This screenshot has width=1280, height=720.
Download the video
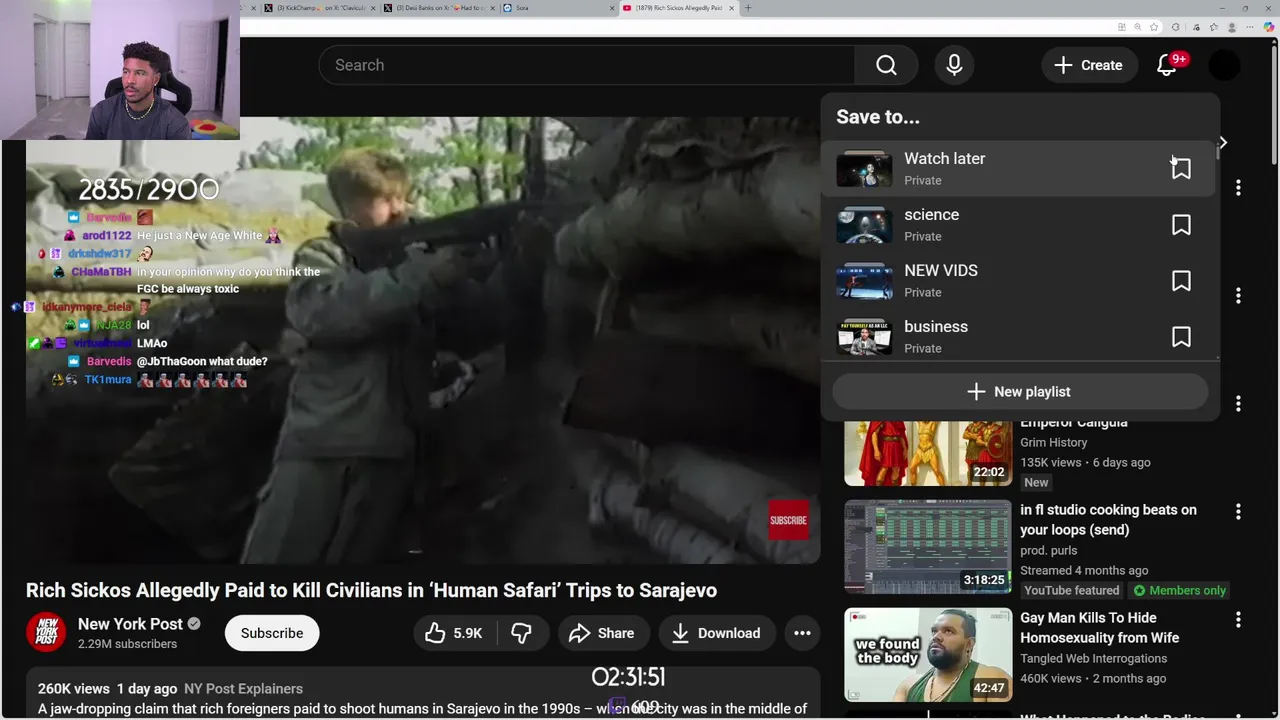click(x=716, y=633)
